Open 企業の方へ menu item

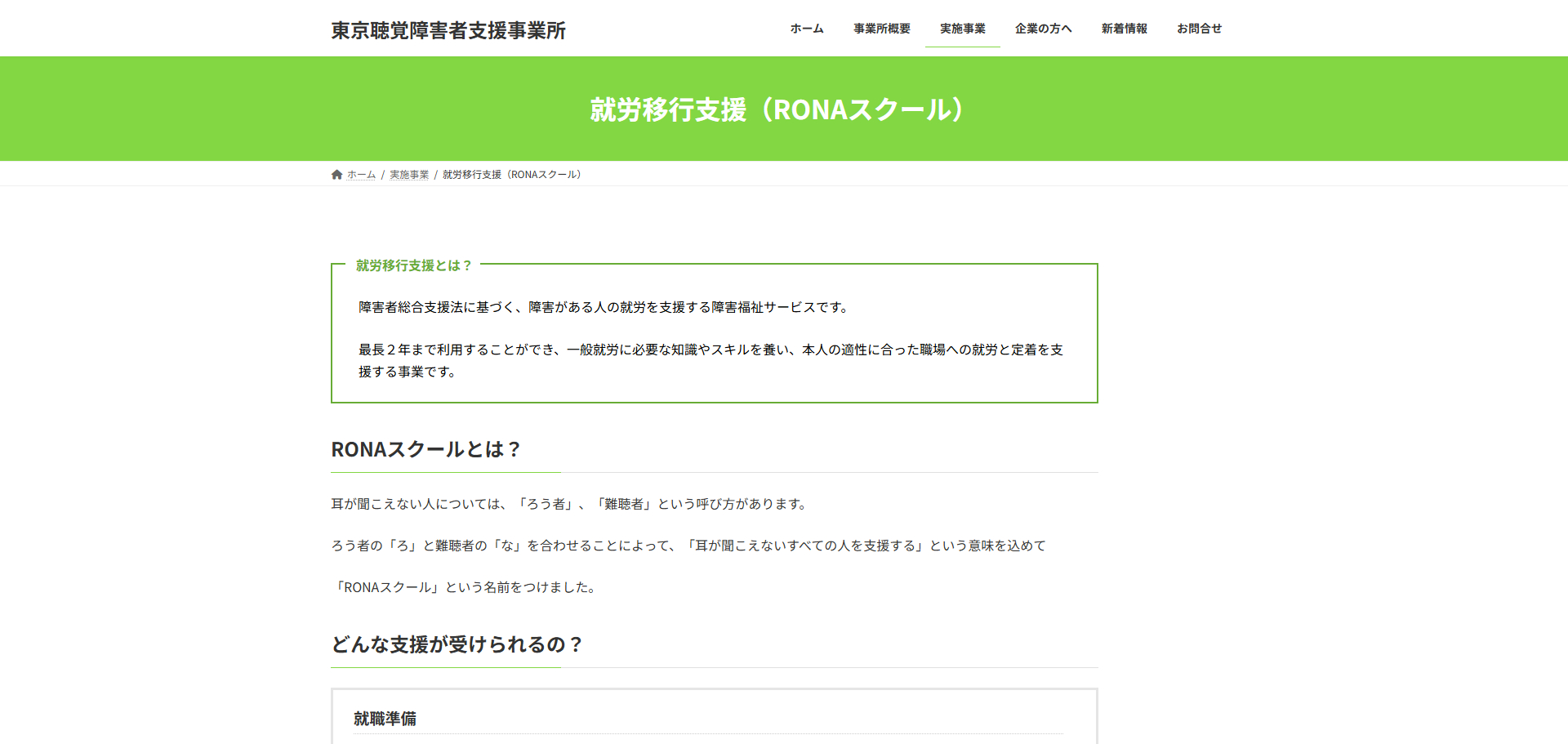pos(1043,29)
